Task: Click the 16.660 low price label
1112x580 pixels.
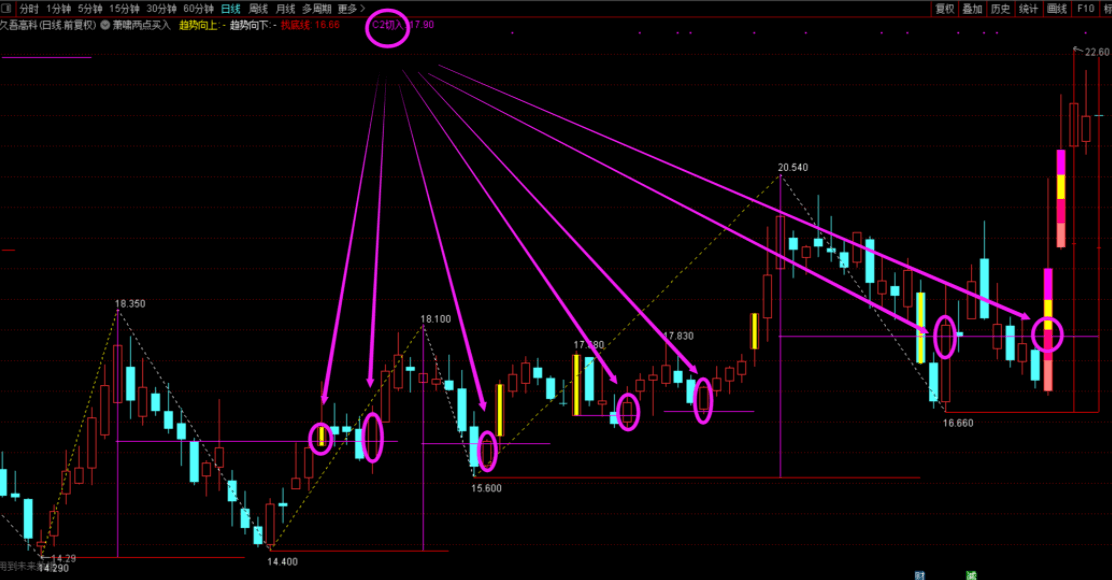Action: 957,423
